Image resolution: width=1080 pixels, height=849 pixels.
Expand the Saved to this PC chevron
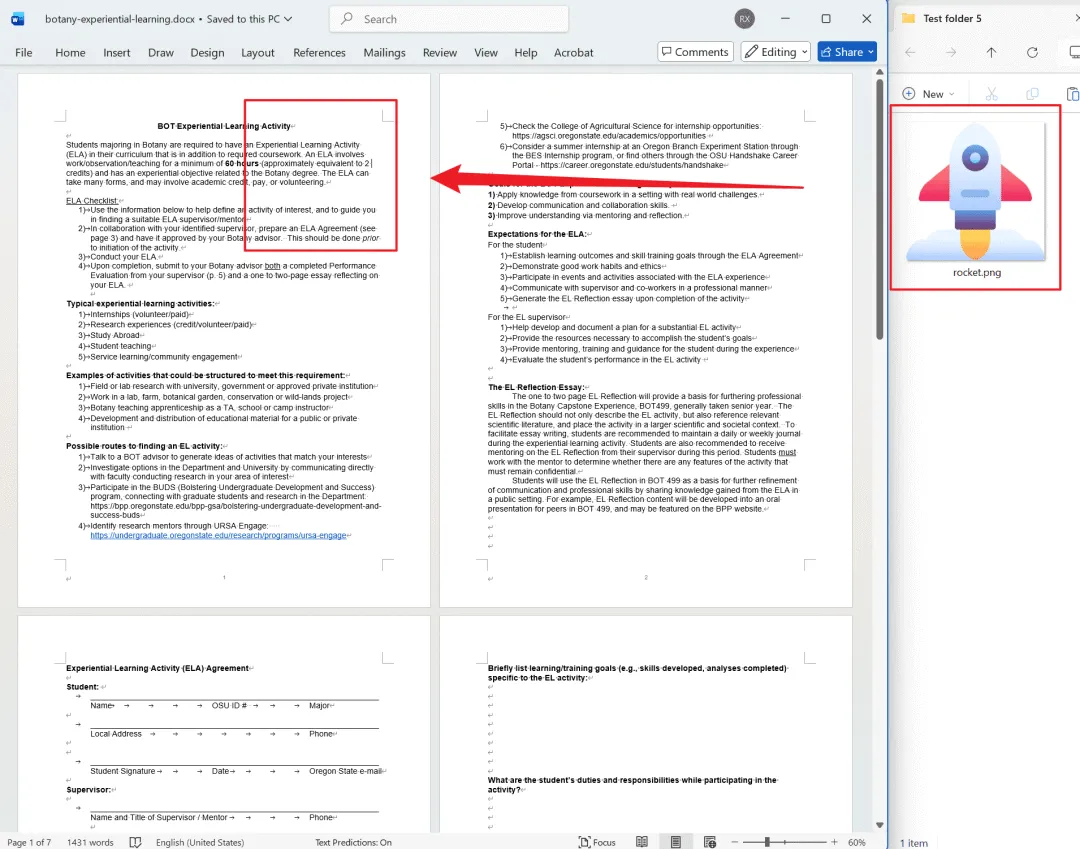click(288, 19)
